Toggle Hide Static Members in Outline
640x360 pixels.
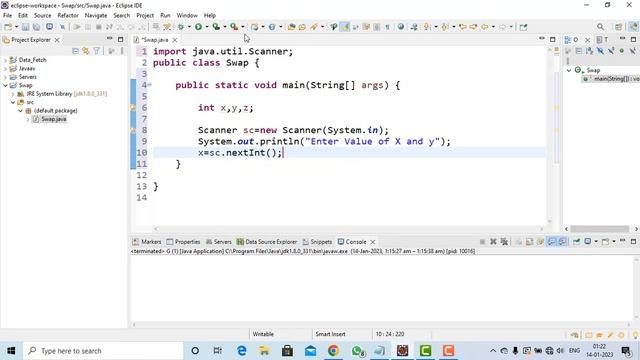611,51
